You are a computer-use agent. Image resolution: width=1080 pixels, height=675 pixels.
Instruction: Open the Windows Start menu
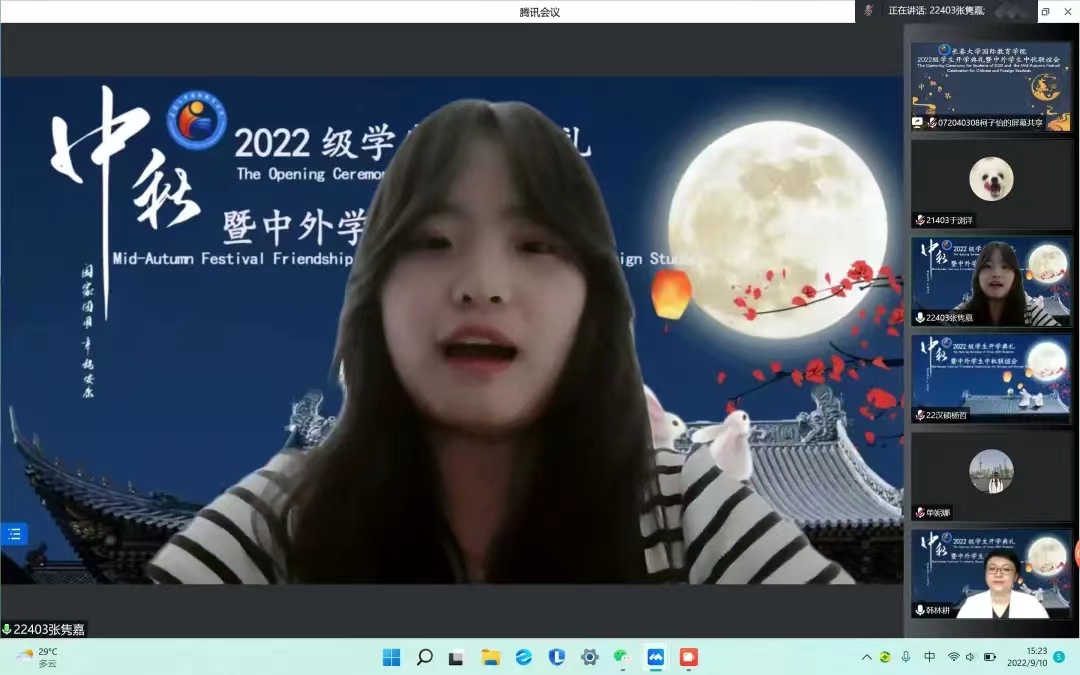[x=391, y=658]
